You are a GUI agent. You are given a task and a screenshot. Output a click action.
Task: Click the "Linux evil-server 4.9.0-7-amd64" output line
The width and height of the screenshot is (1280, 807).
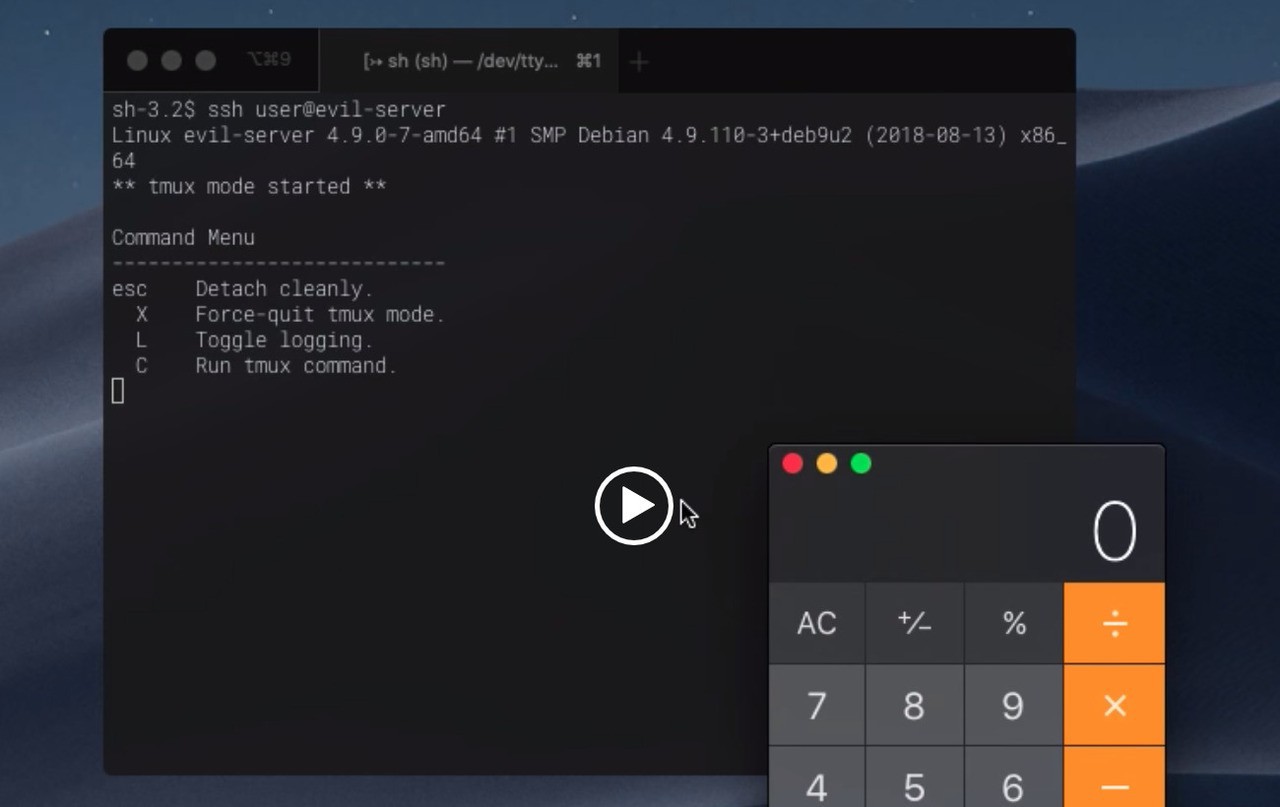pyautogui.click(x=589, y=147)
